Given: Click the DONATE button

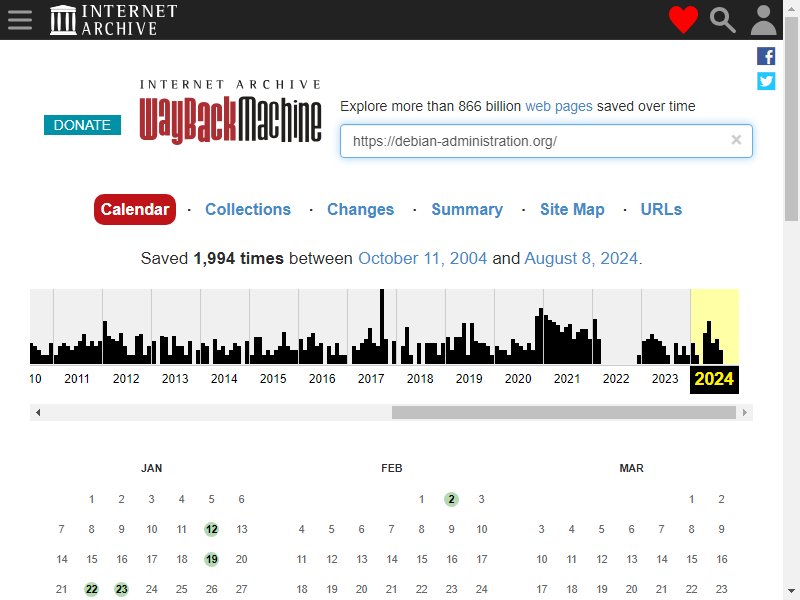Looking at the screenshot, I should coord(82,125).
